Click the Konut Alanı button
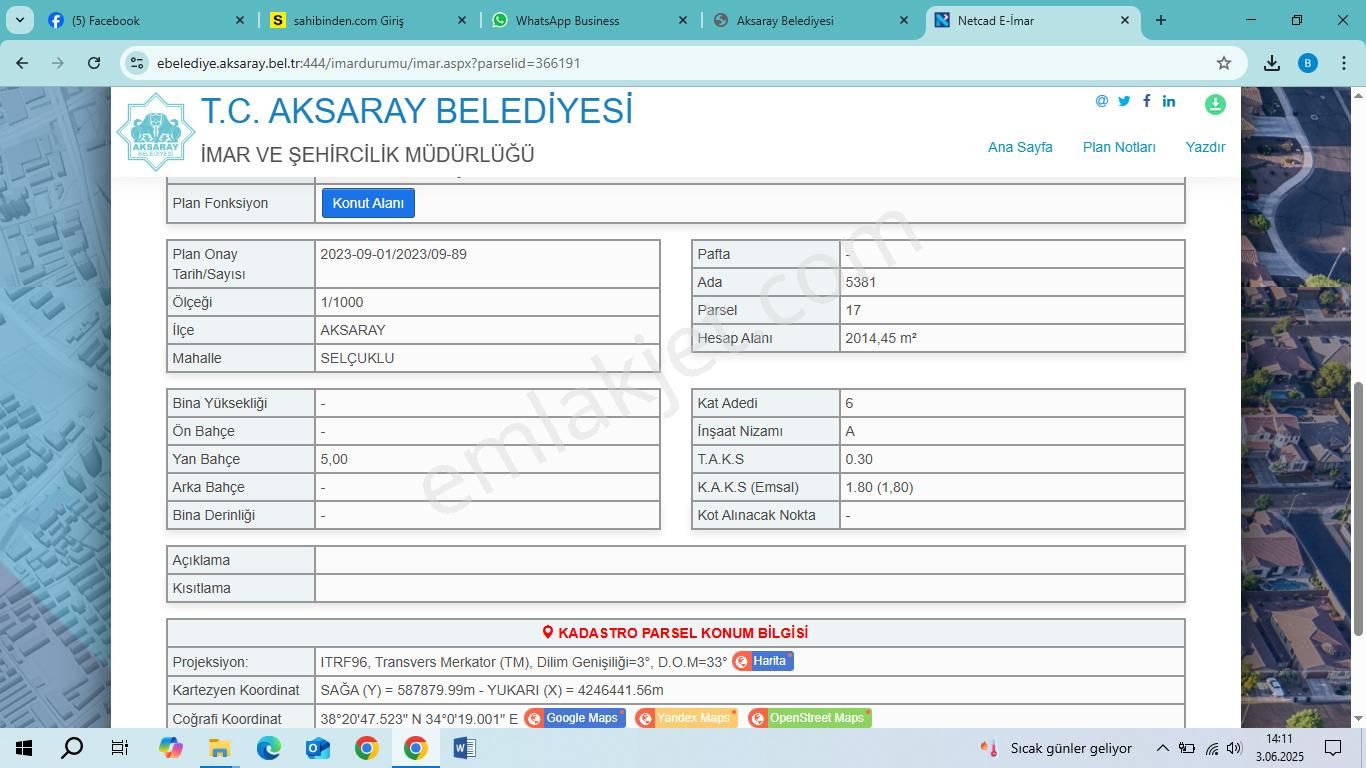 coord(368,203)
